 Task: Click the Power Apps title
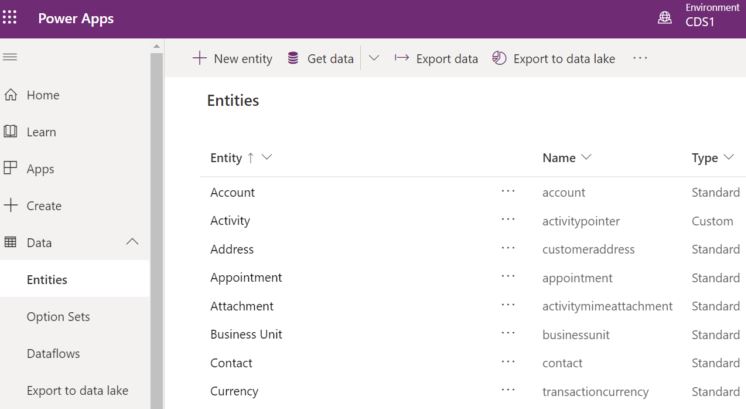pos(76,19)
